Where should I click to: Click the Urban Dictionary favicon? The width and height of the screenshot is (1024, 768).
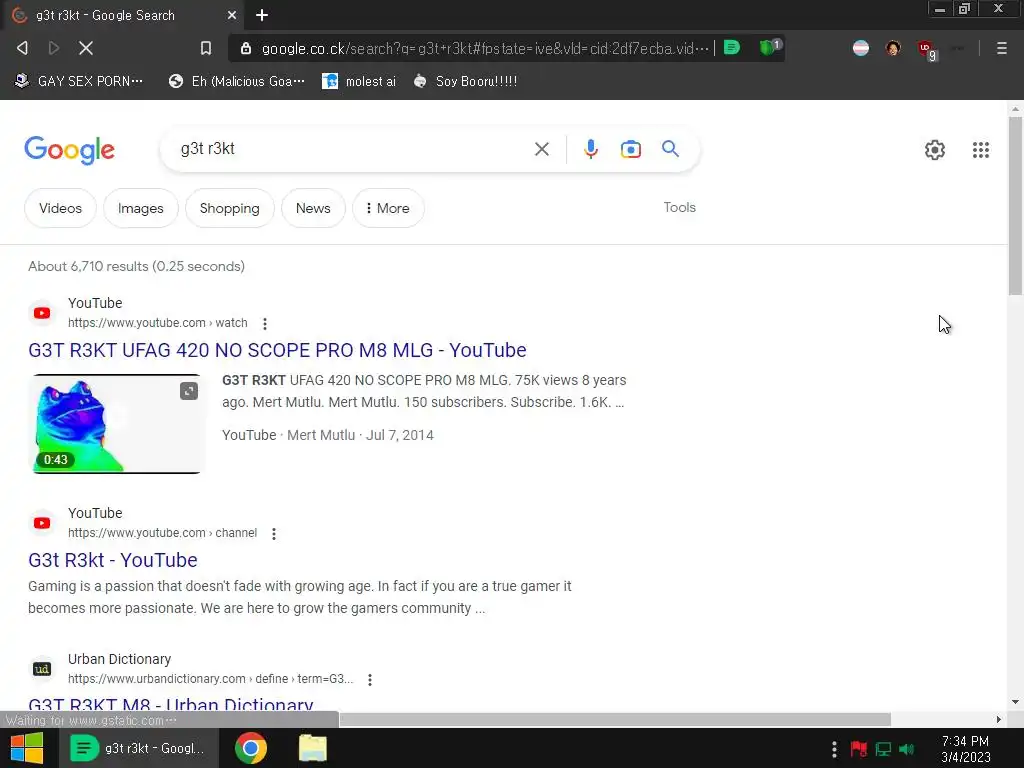coord(42,669)
